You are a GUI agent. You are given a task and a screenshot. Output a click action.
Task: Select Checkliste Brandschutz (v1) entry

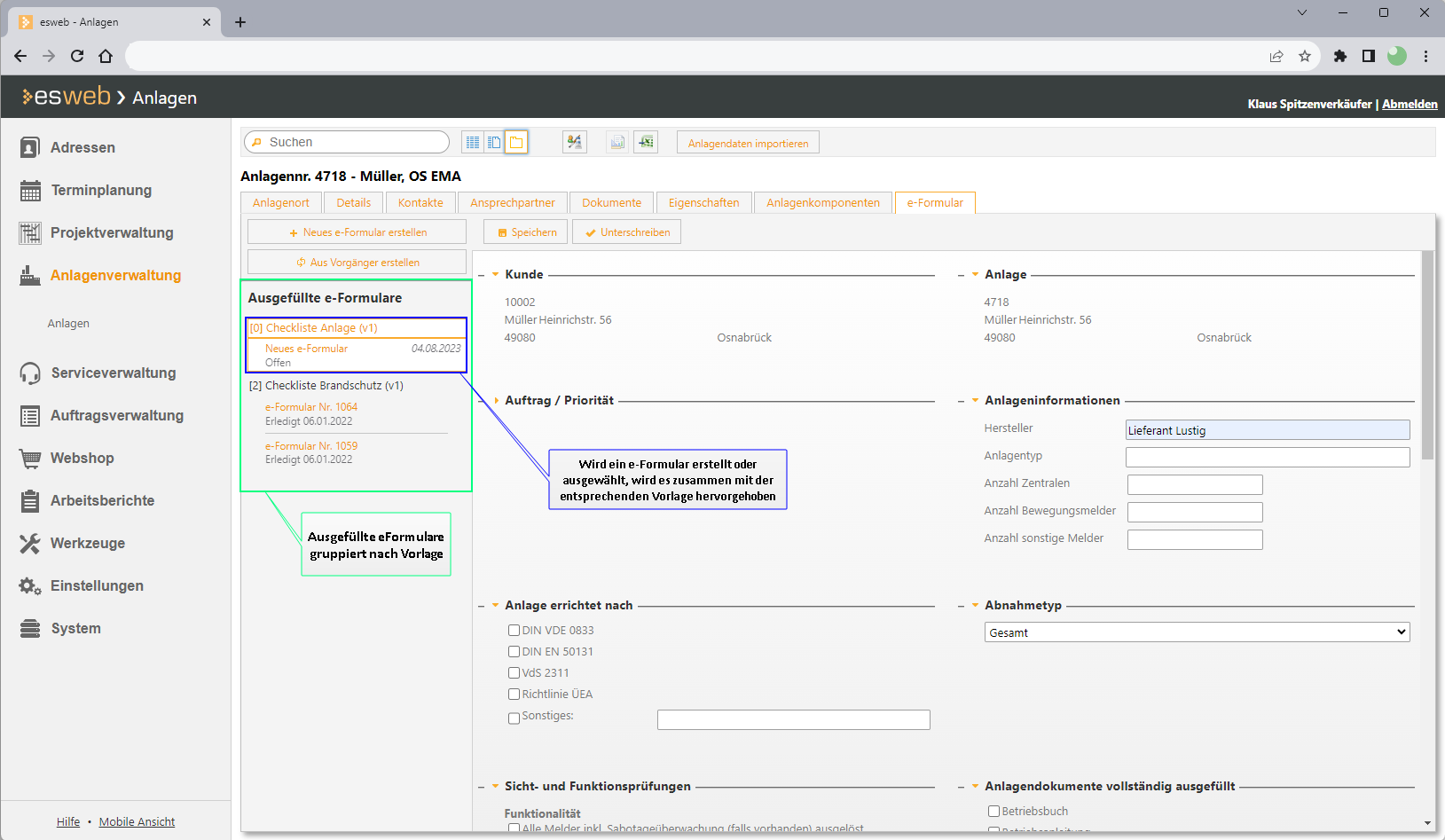tap(326, 385)
